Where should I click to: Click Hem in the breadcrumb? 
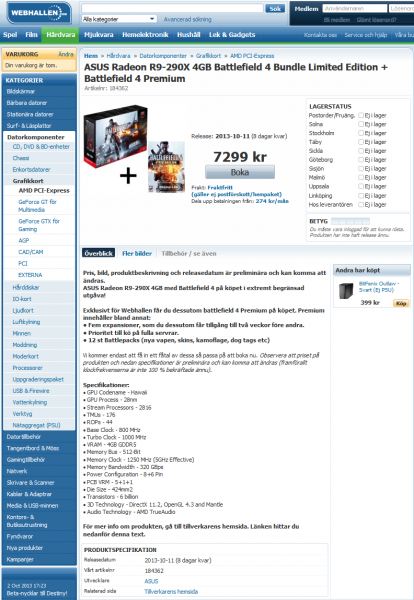pyautogui.click(x=91, y=56)
